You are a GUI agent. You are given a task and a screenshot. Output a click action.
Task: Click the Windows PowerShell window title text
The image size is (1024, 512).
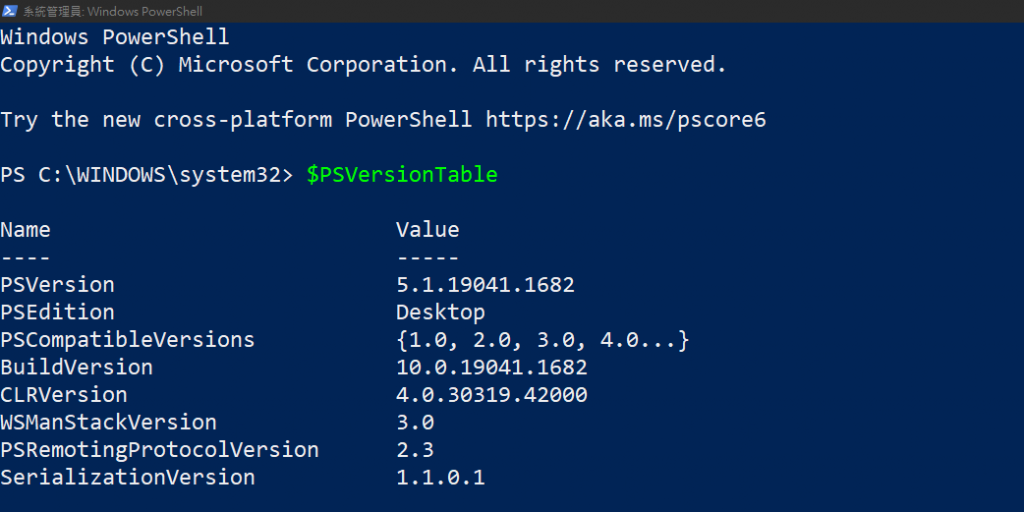click(x=113, y=11)
